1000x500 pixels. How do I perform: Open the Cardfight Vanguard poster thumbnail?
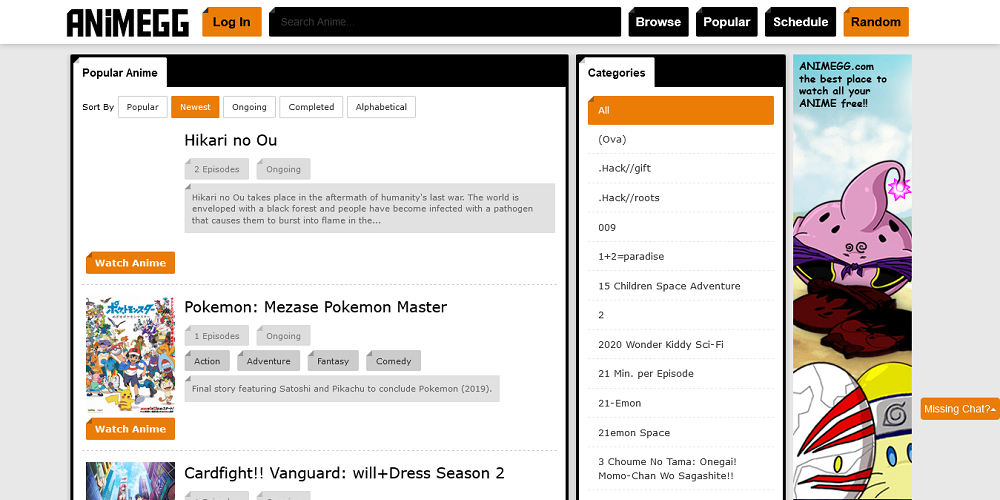pos(130,481)
